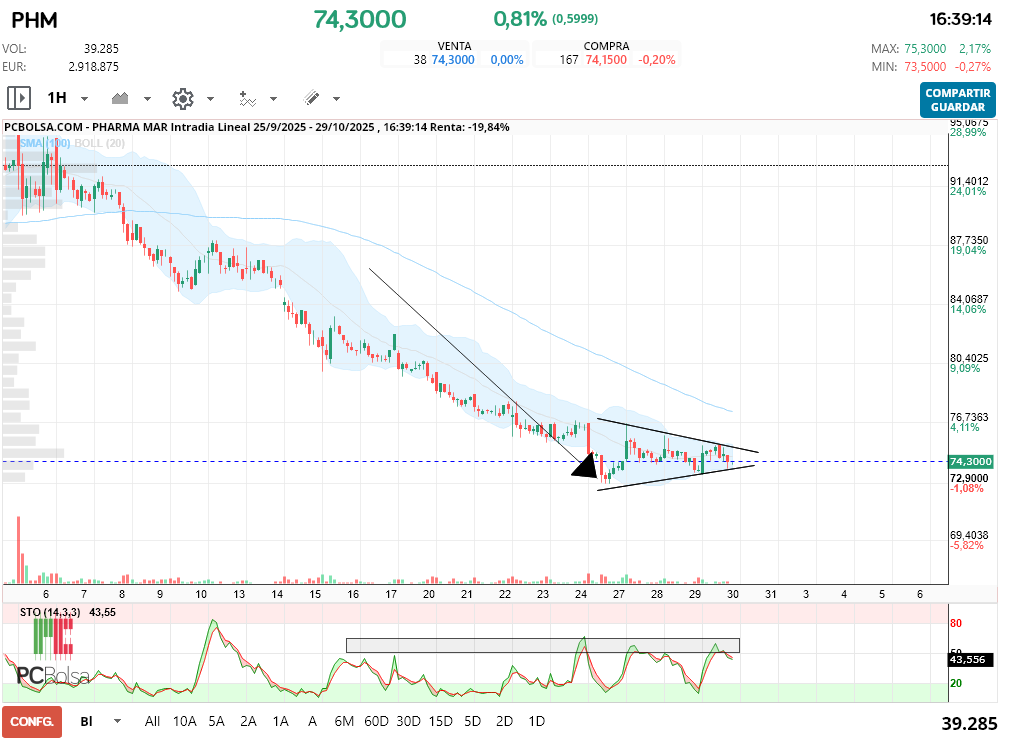Select the All time range
This screenshot has width=1011, height=743.
[152, 721]
